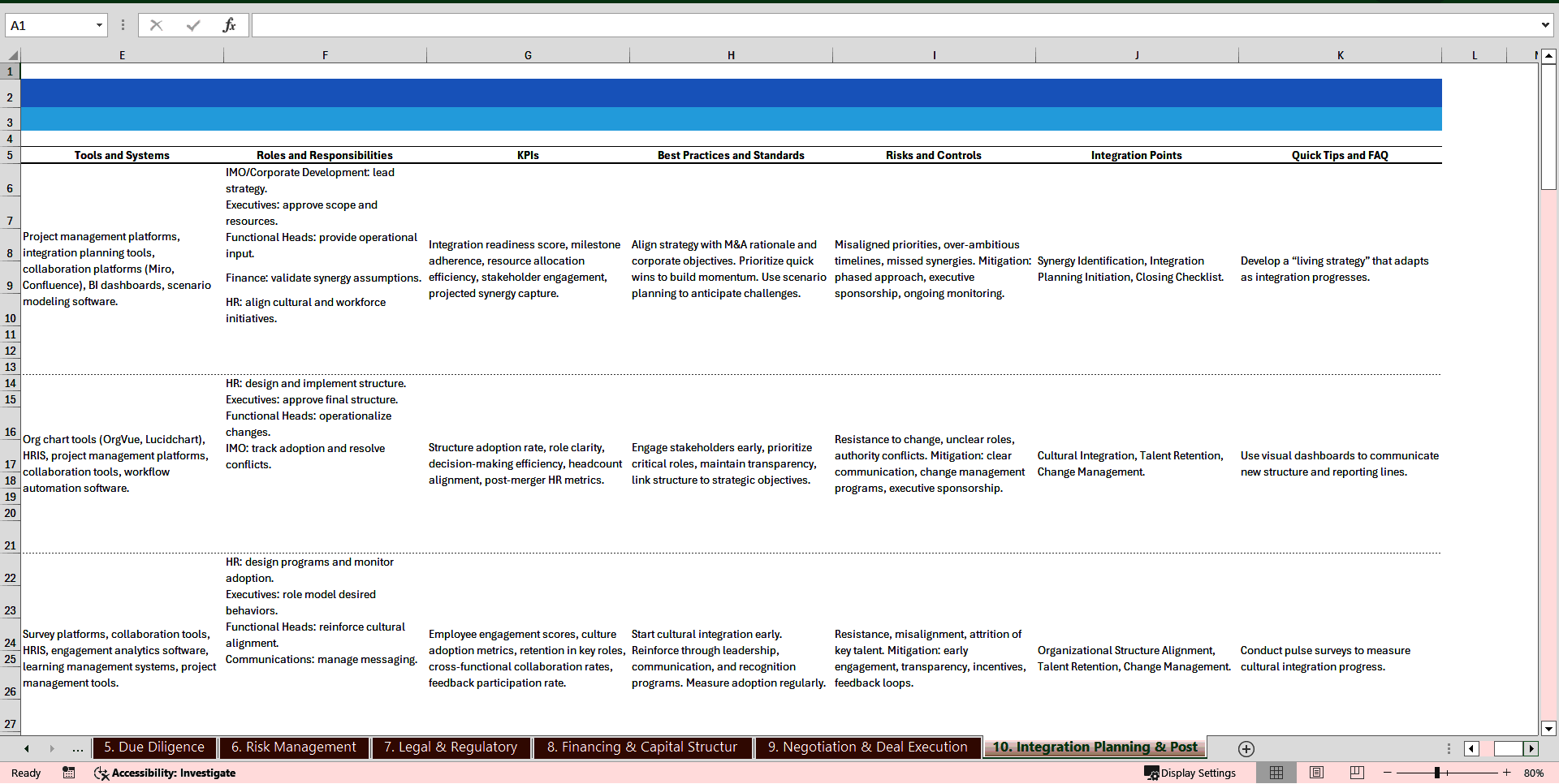
Task: Add a new worksheet with plus button
Action: [1246, 748]
